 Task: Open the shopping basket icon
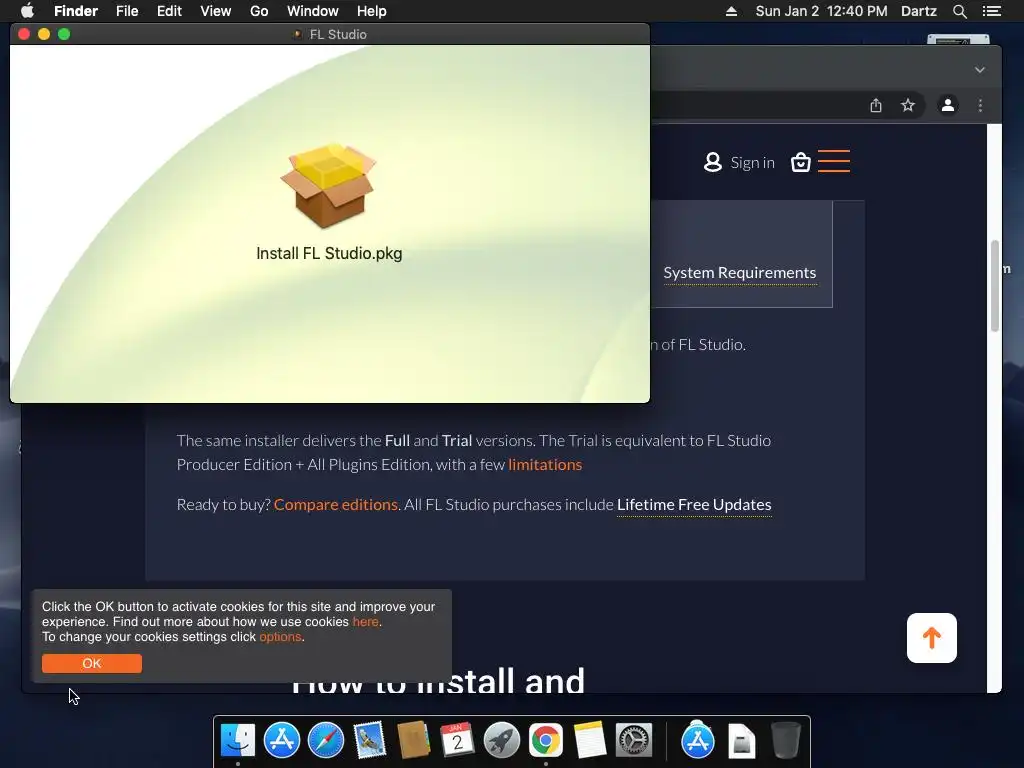[801, 162]
